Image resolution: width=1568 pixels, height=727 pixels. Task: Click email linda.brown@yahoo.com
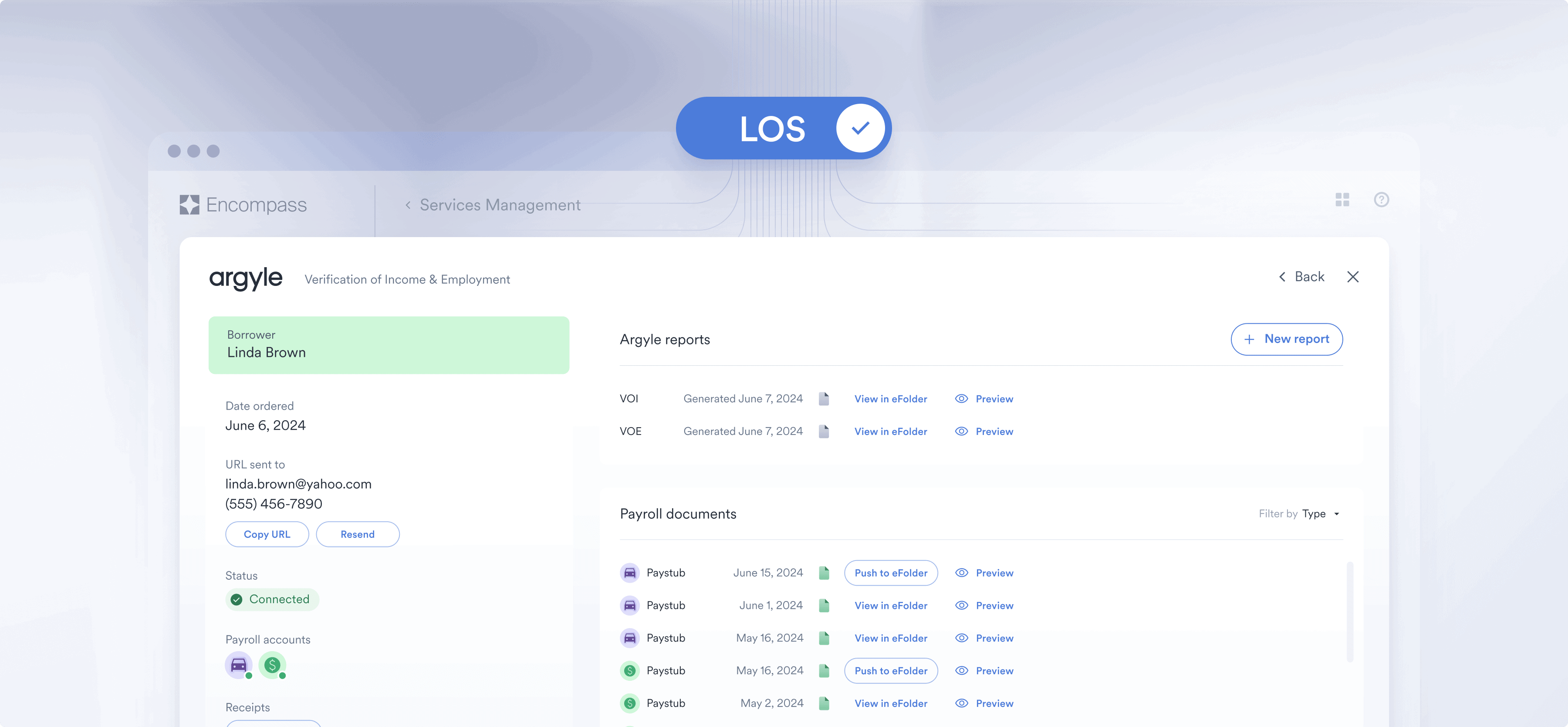(298, 484)
